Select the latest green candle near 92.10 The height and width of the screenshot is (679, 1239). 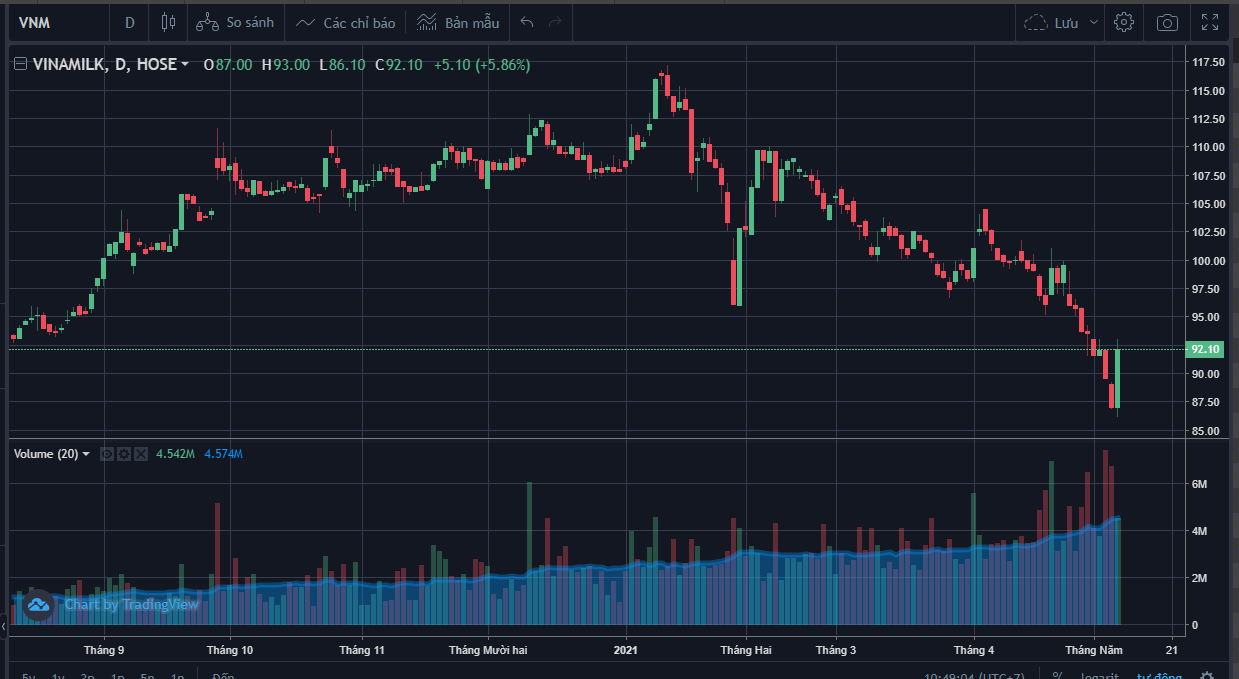click(x=1117, y=378)
